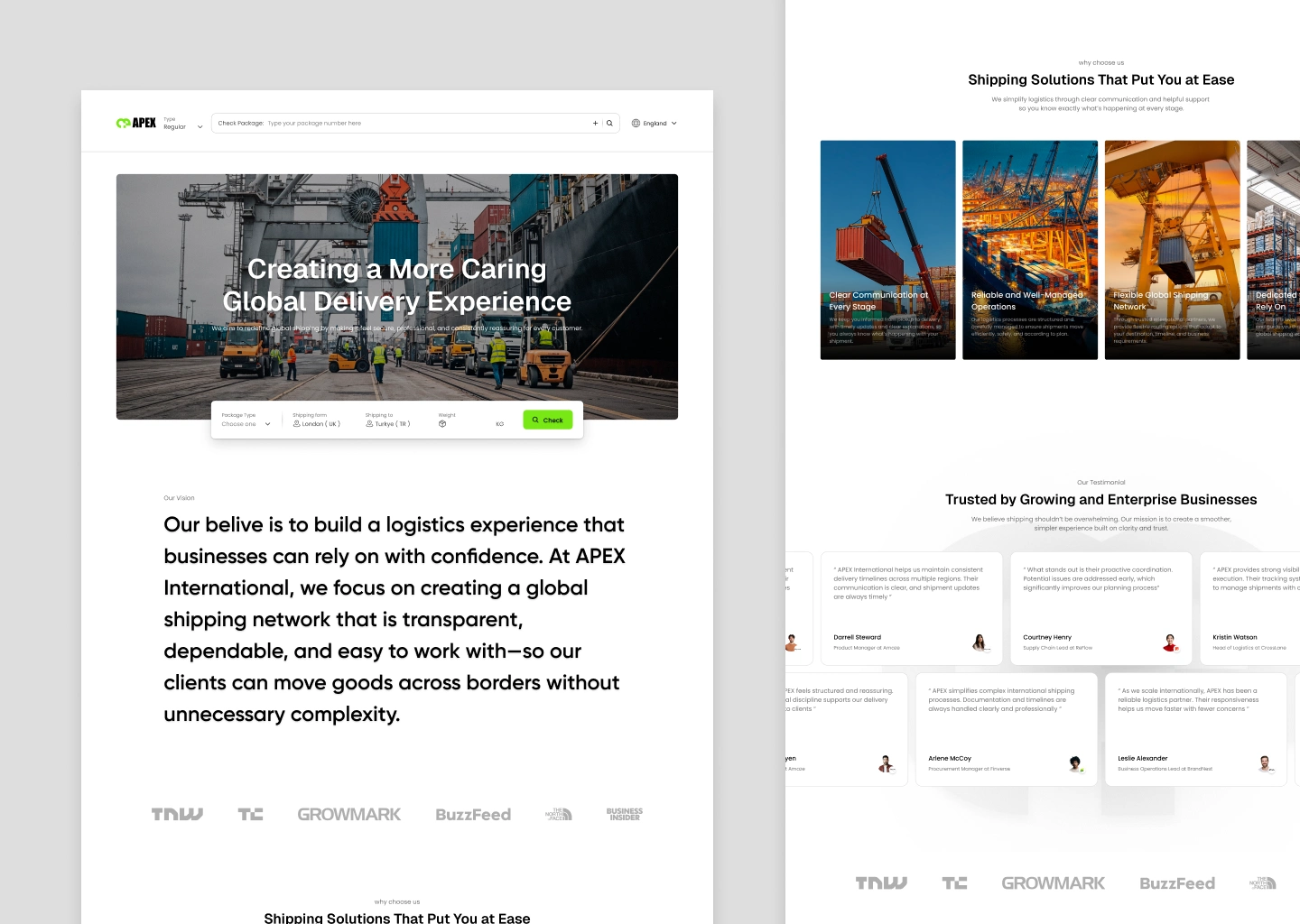Click the APEX logo in the header
This screenshot has width=1300, height=924.
tap(136, 123)
